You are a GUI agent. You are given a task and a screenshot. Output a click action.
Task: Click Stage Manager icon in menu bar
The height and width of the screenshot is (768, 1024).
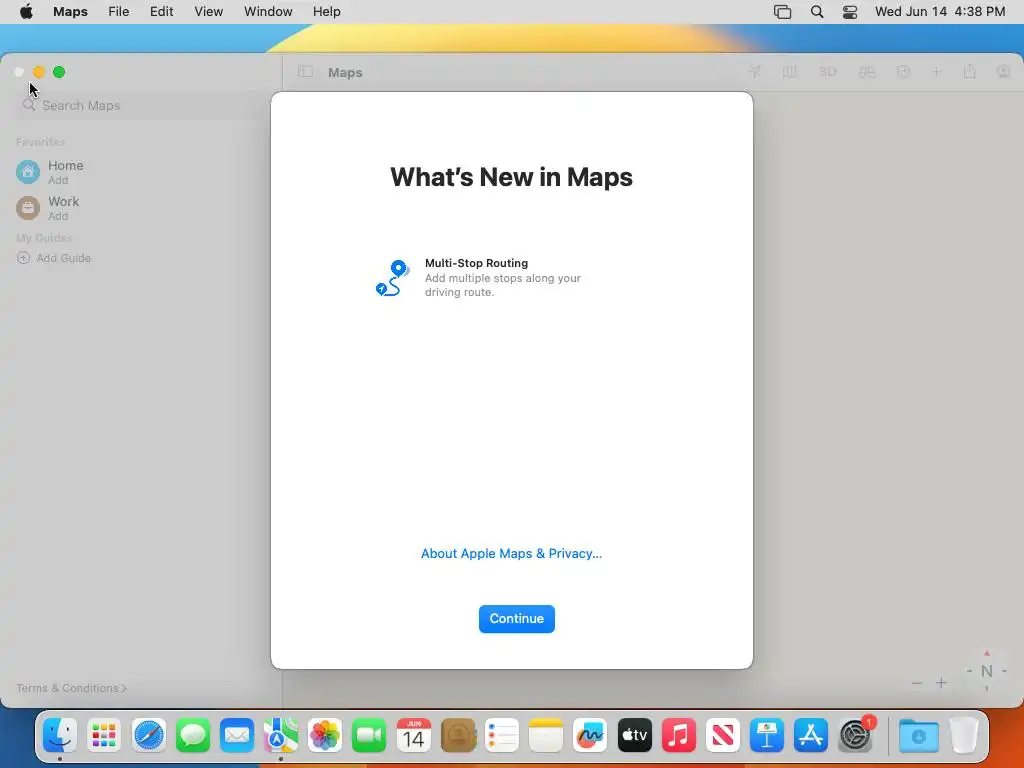point(782,12)
